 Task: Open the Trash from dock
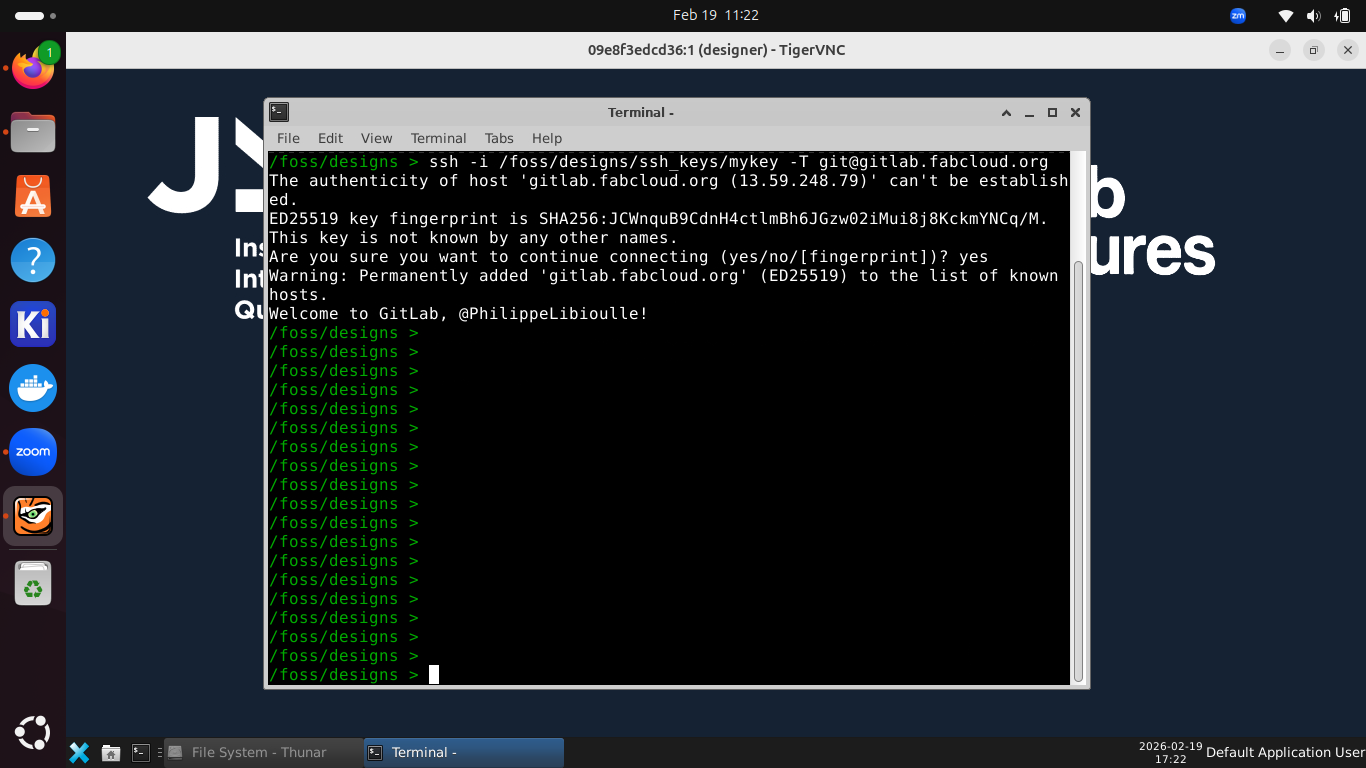pyautogui.click(x=33, y=583)
